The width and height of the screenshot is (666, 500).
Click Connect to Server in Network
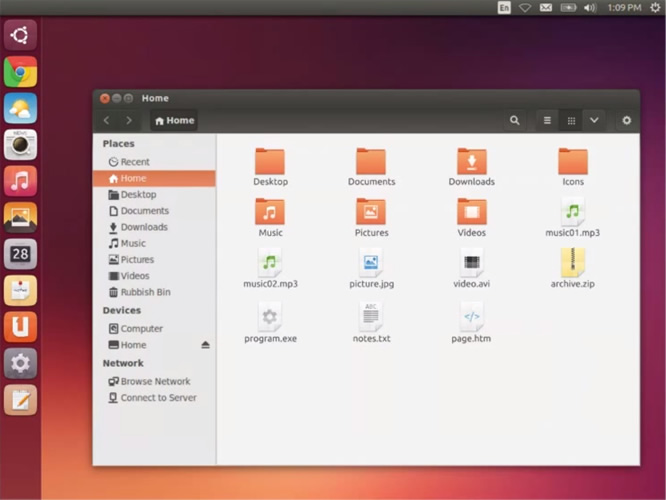coord(158,397)
